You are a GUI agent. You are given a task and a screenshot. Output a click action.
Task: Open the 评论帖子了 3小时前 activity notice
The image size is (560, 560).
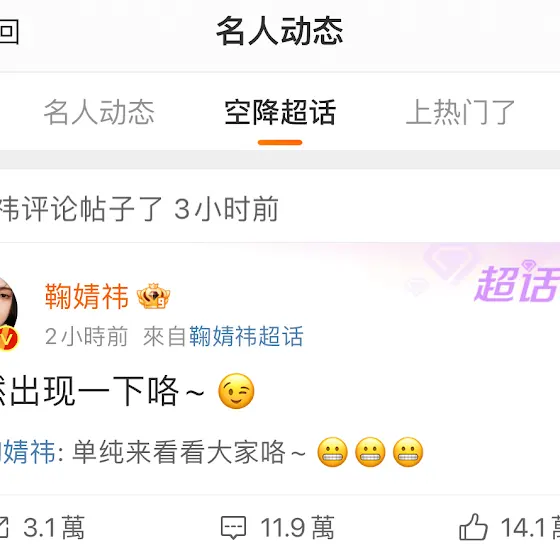click(x=139, y=209)
